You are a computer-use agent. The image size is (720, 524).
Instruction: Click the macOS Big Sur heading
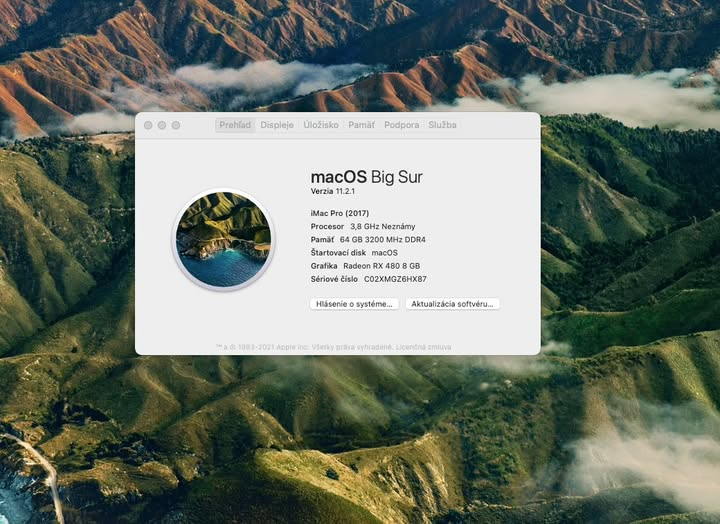[x=366, y=177]
